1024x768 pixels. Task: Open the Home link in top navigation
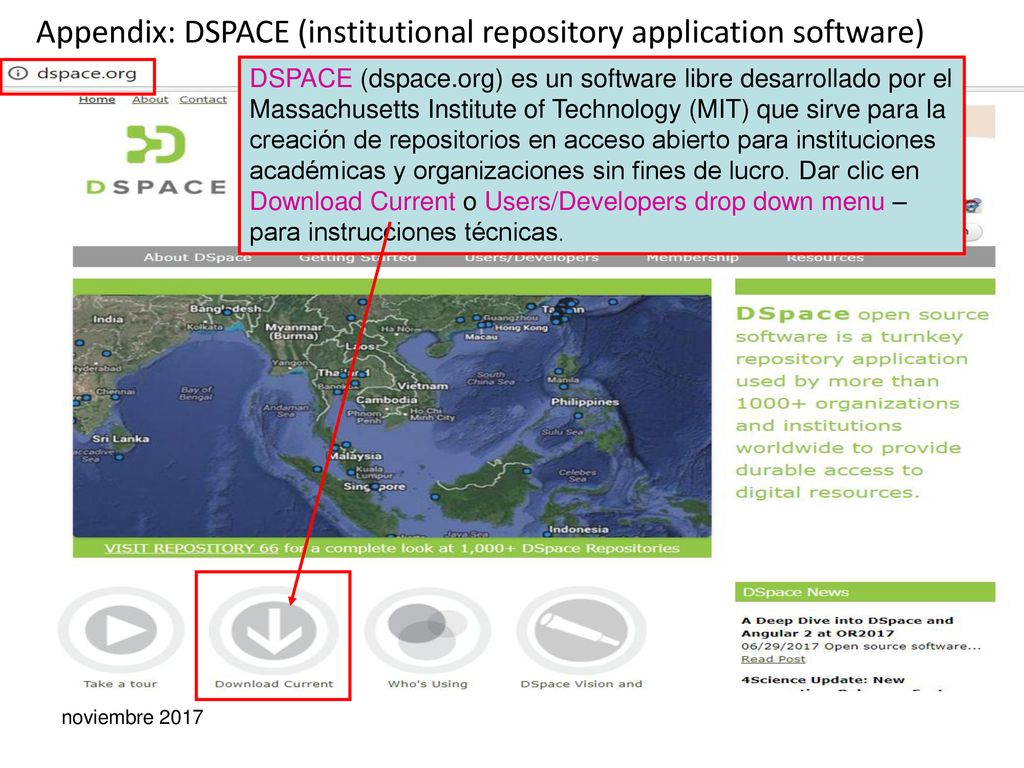pyautogui.click(x=97, y=99)
